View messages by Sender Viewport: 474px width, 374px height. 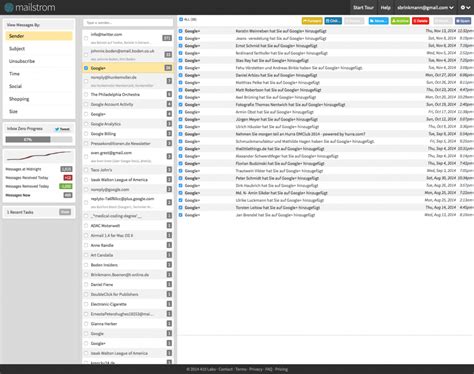[x=39, y=36]
